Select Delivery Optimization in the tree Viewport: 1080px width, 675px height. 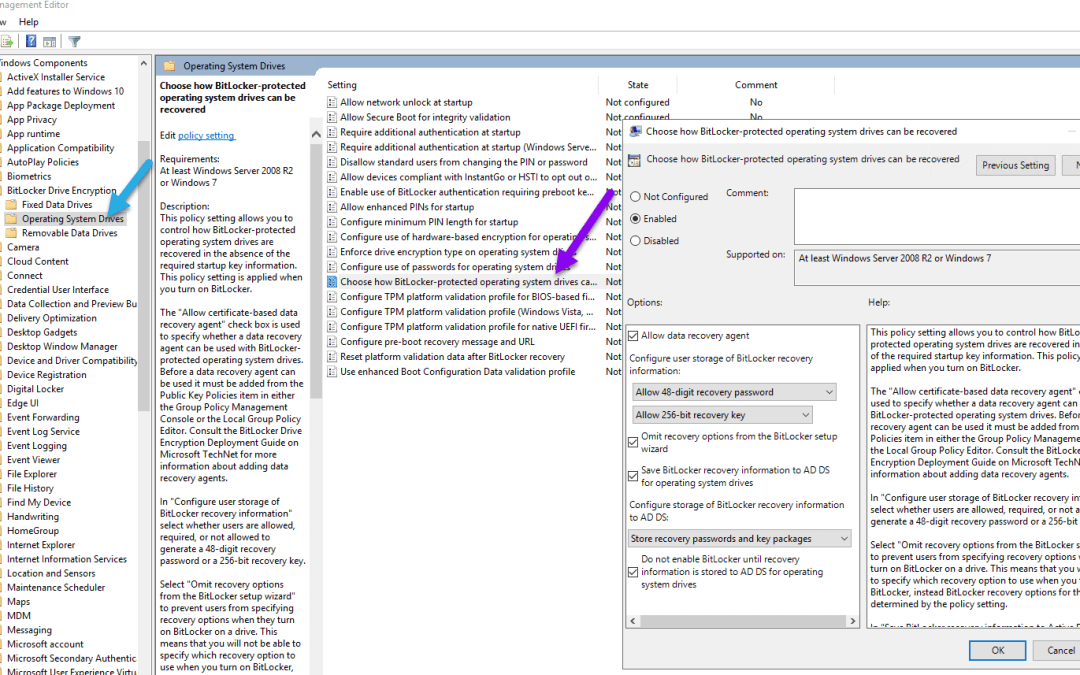click(x=52, y=318)
